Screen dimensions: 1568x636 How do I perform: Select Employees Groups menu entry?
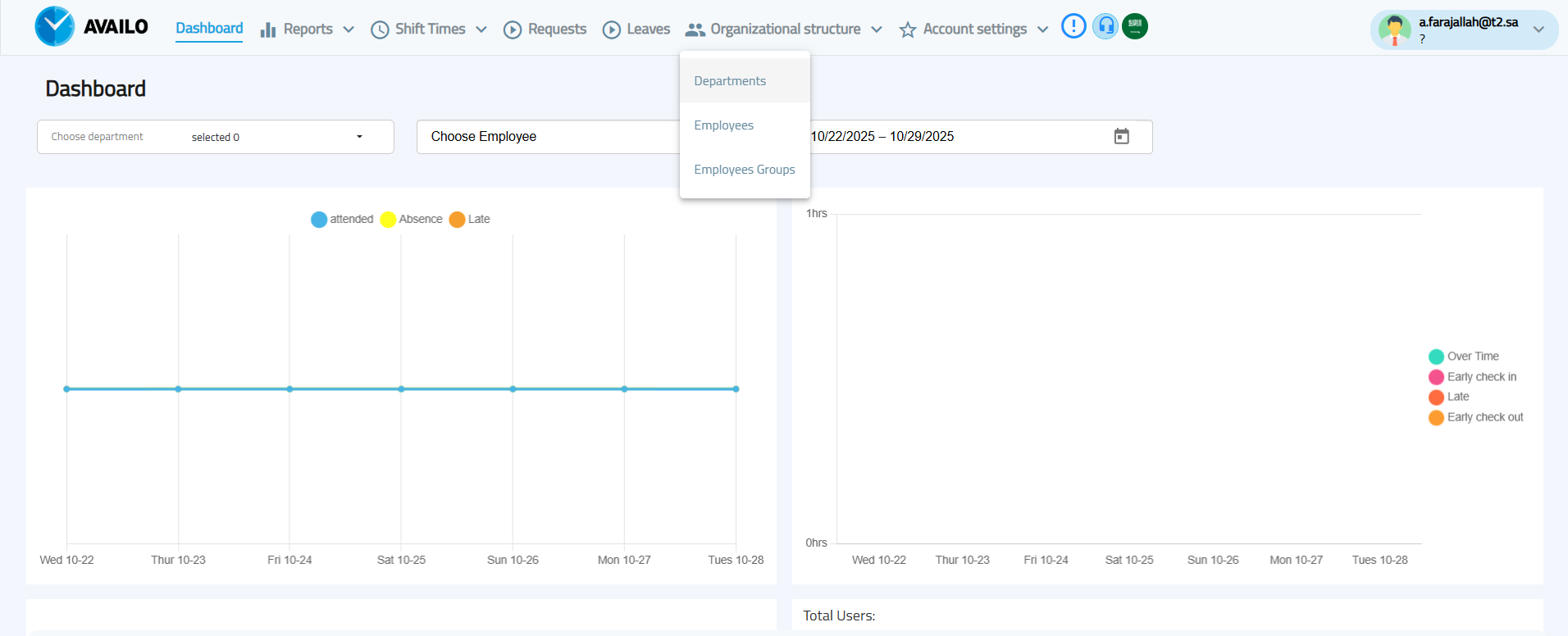744,170
